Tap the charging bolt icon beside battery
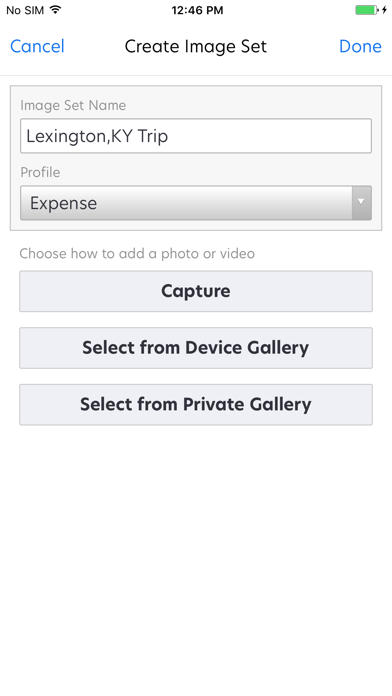Viewport: 392px width, 696px height. point(384,10)
